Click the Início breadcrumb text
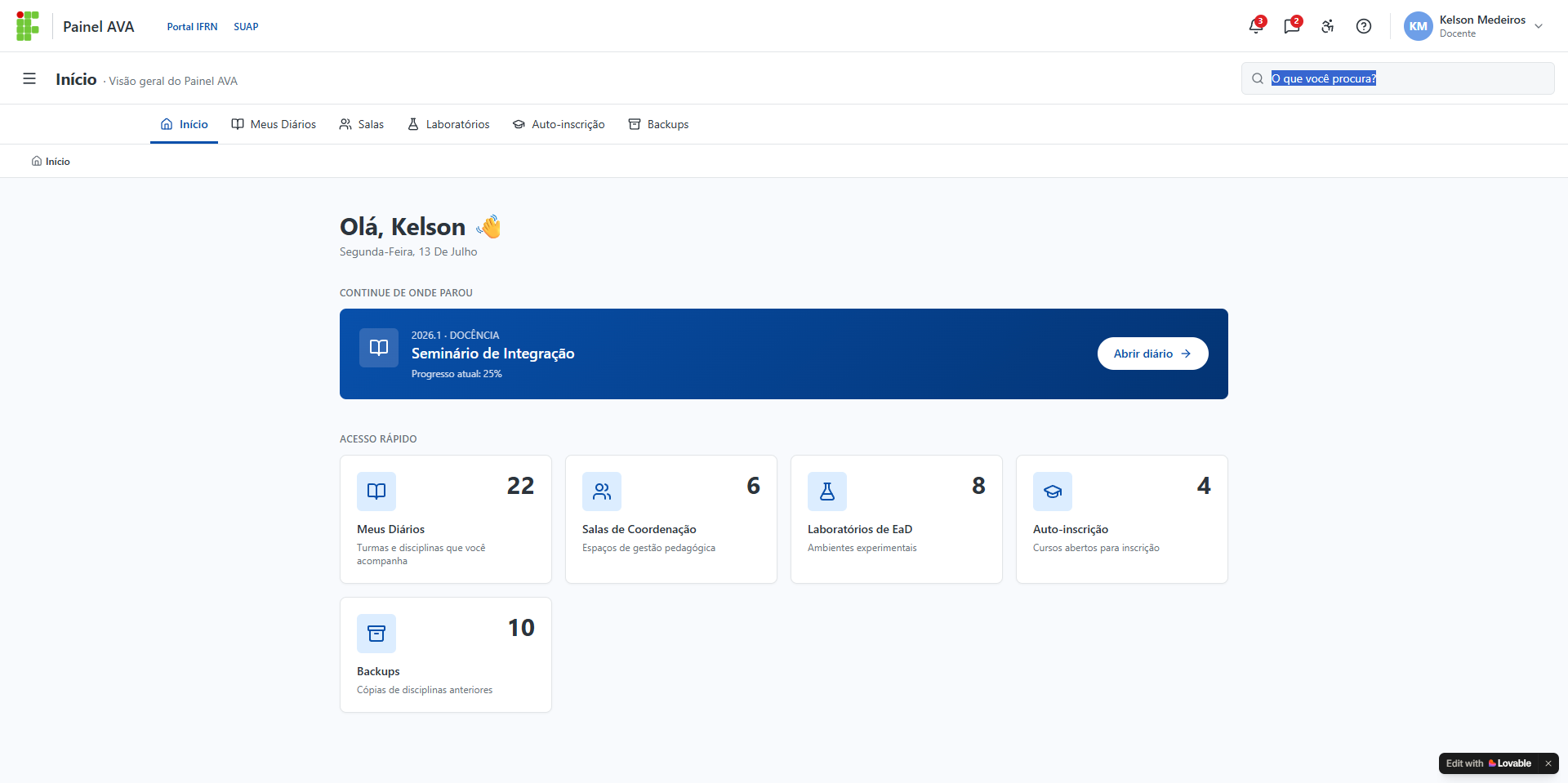The image size is (1568, 783). (58, 162)
